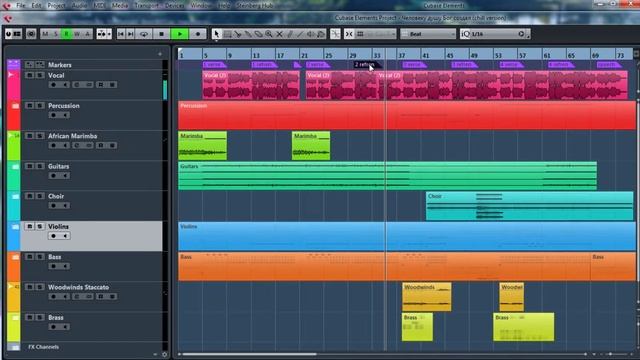This screenshot has height=360, width=640.
Task: Open Vocal track channel settings 'e' button
Action: [x=77, y=84]
